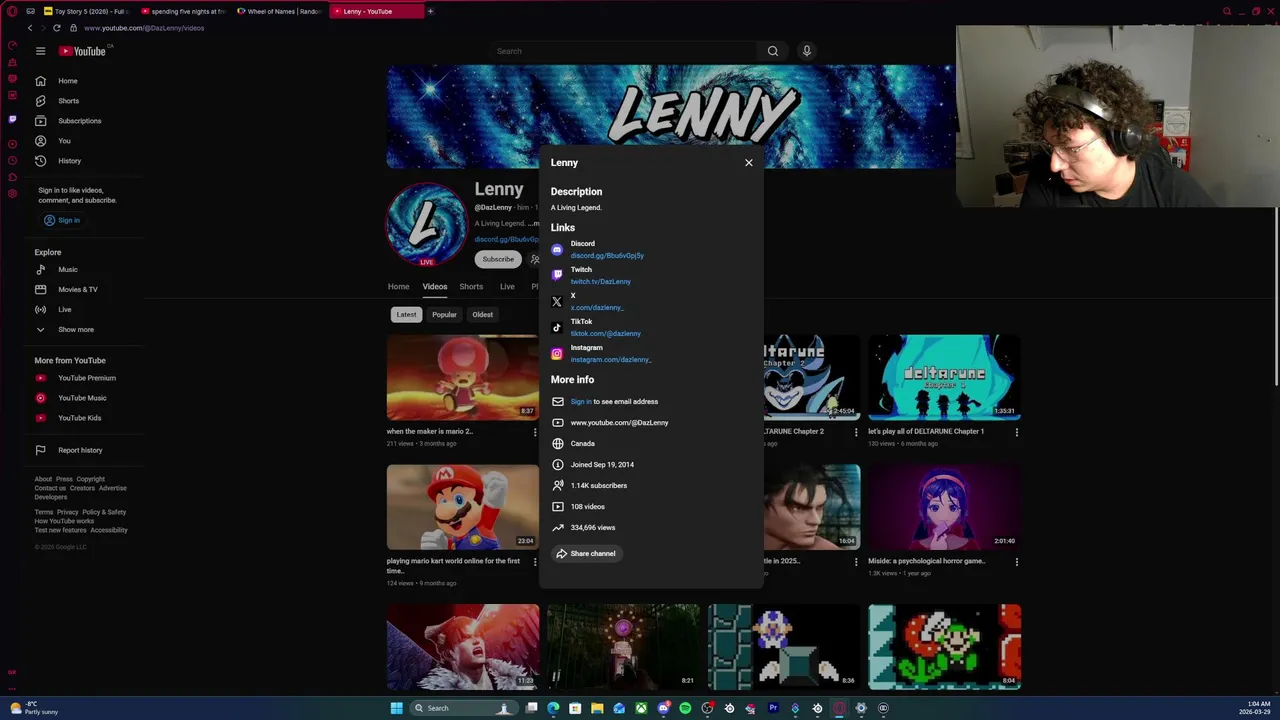Open Xbox app from the taskbar
The height and width of the screenshot is (720, 1280).
point(641,708)
